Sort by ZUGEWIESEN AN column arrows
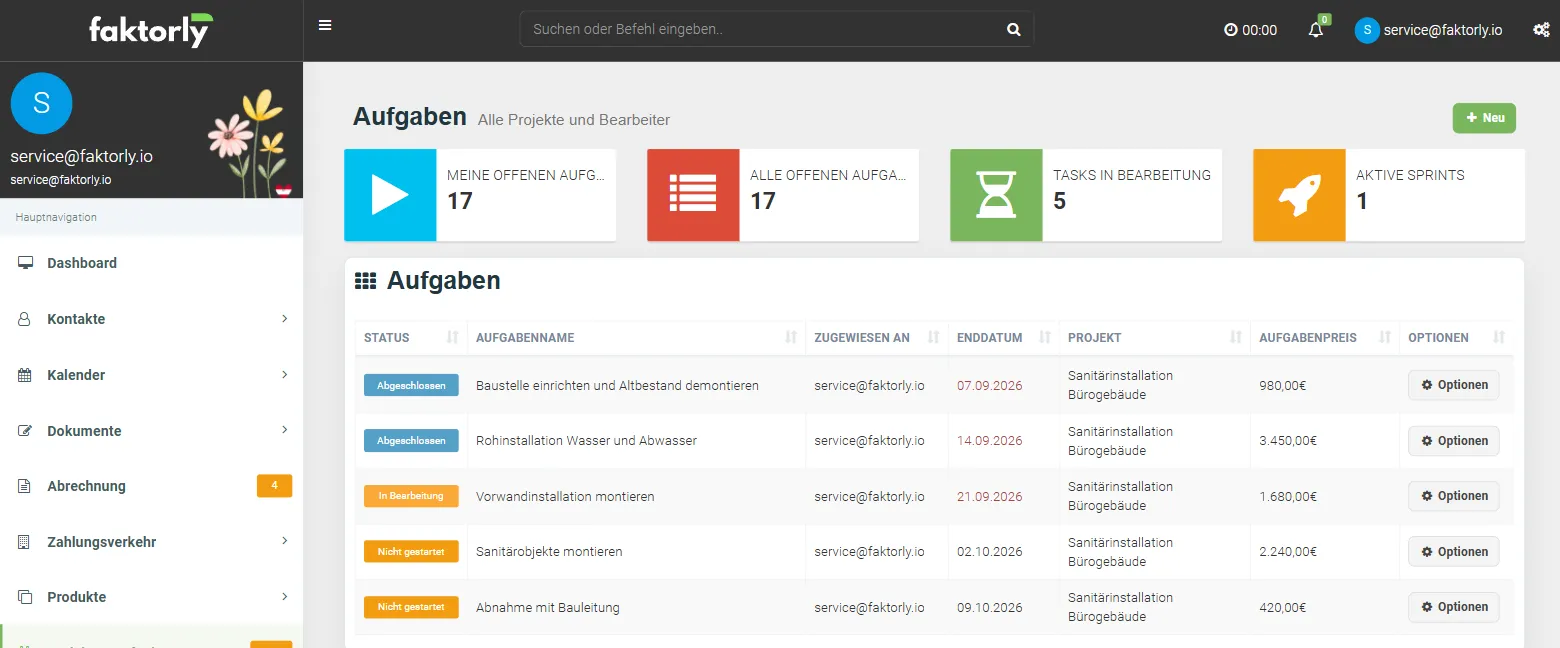 click(933, 338)
